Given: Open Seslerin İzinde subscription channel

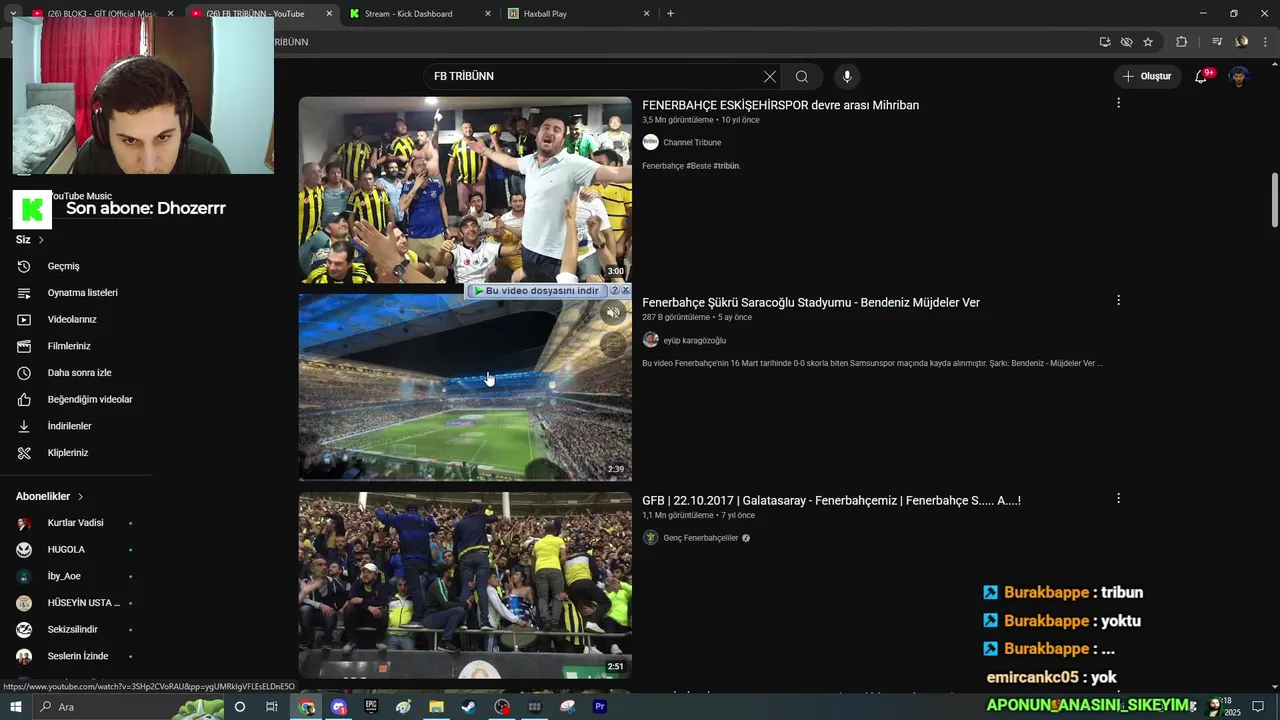Looking at the screenshot, I should click(x=76, y=656).
